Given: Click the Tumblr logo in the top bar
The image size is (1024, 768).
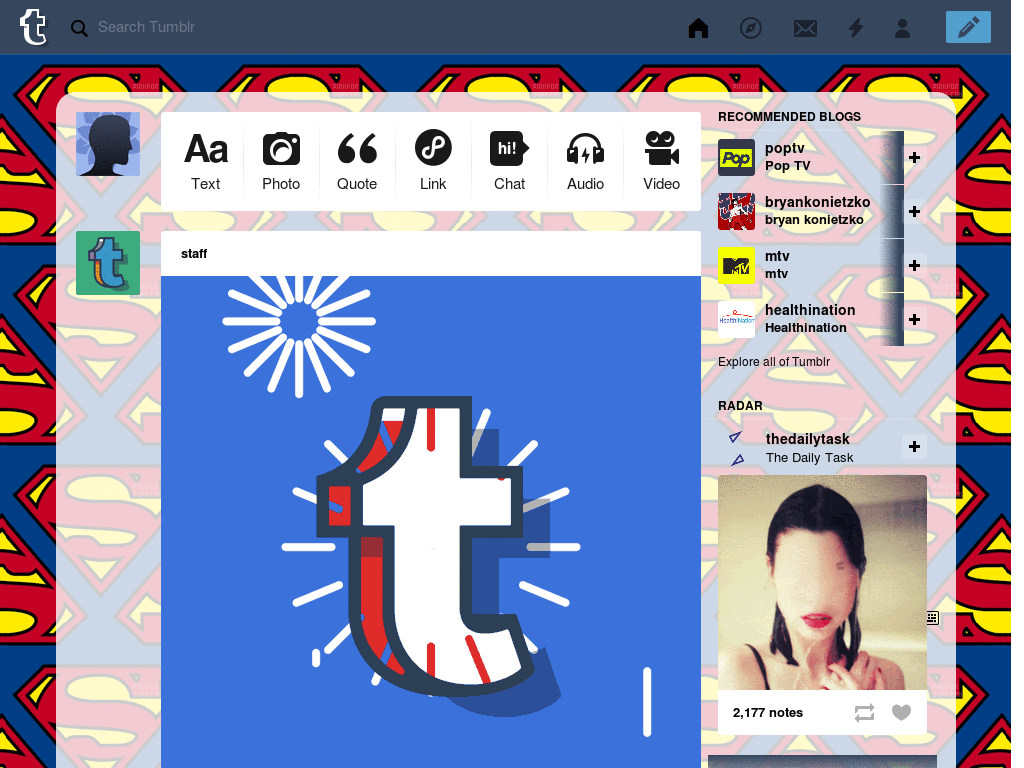Looking at the screenshot, I should [33, 27].
